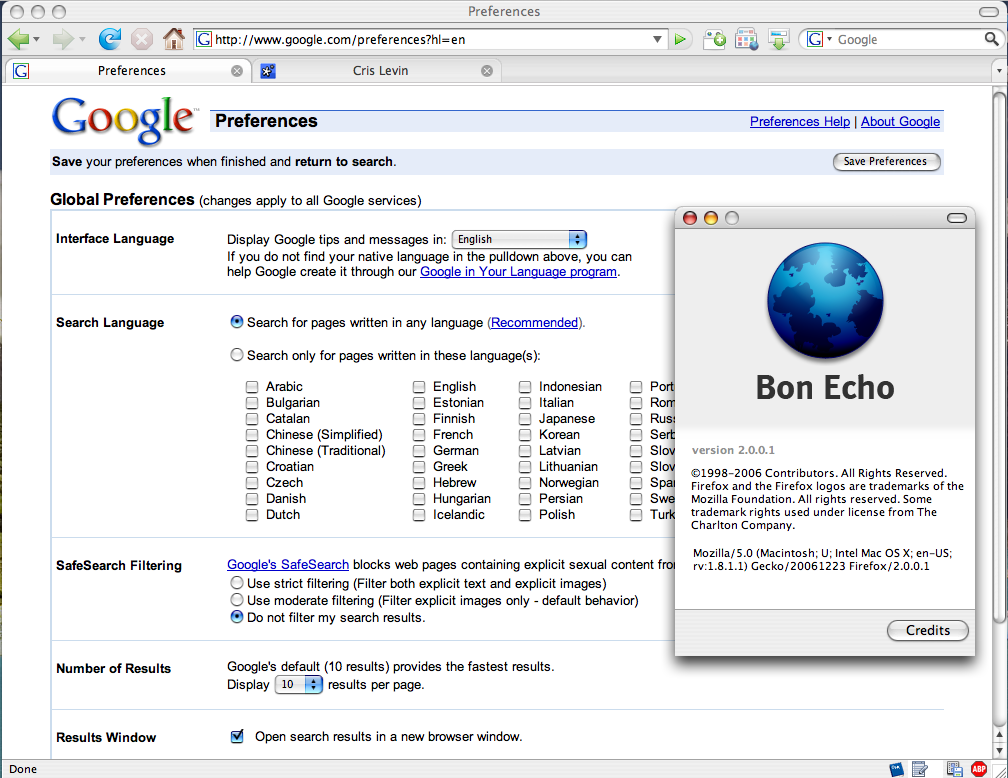
Task: Open the Adblock Plus ABP icon
Action: point(979,768)
